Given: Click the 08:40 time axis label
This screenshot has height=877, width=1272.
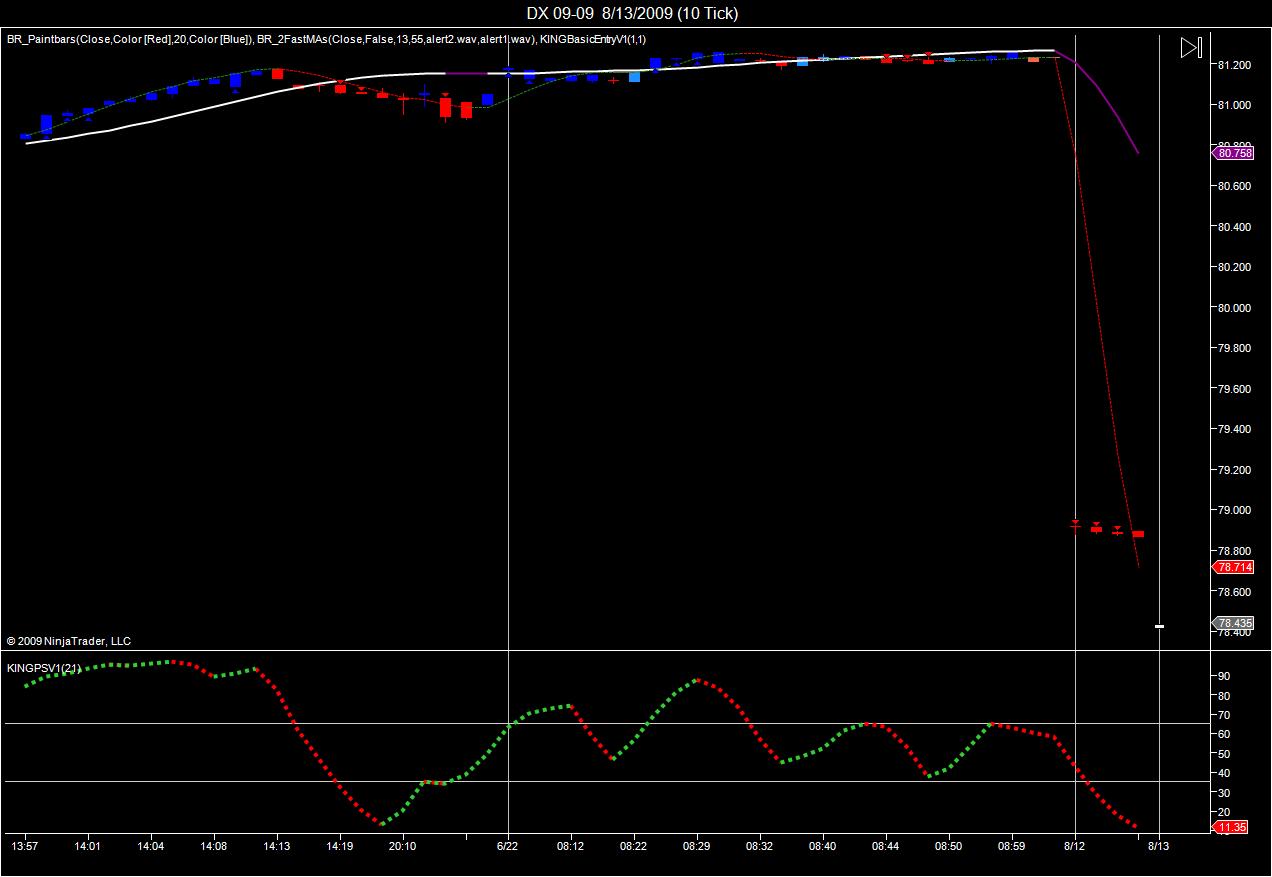Looking at the screenshot, I should (x=823, y=846).
